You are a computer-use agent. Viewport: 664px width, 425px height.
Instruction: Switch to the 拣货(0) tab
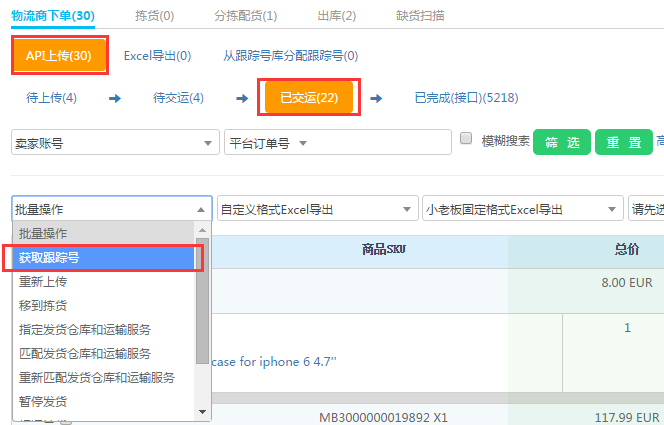pyautogui.click(x=154, y=16)
